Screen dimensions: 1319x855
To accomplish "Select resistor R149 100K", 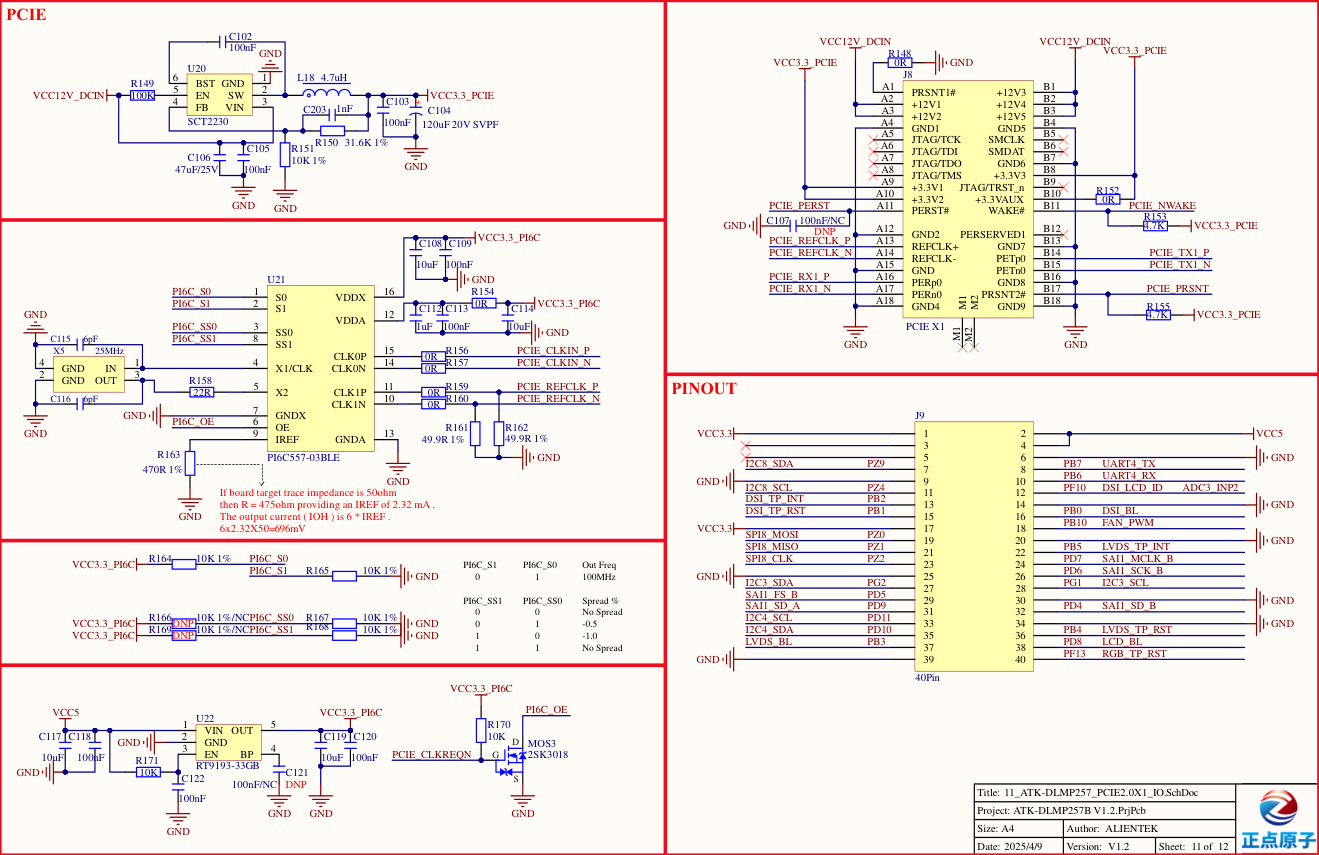I will (143, 95).
